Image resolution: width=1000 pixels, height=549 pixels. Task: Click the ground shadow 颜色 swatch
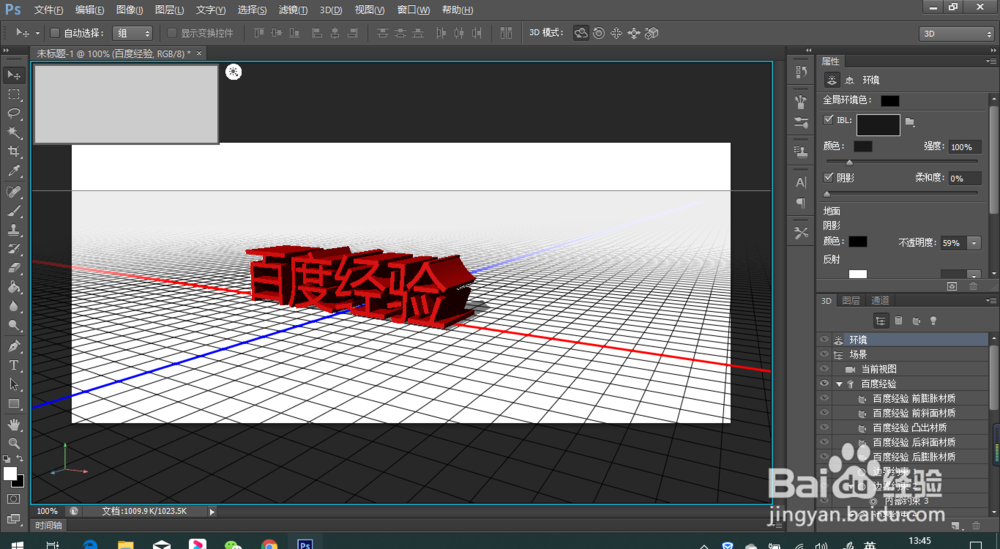[x=858, y=242]
